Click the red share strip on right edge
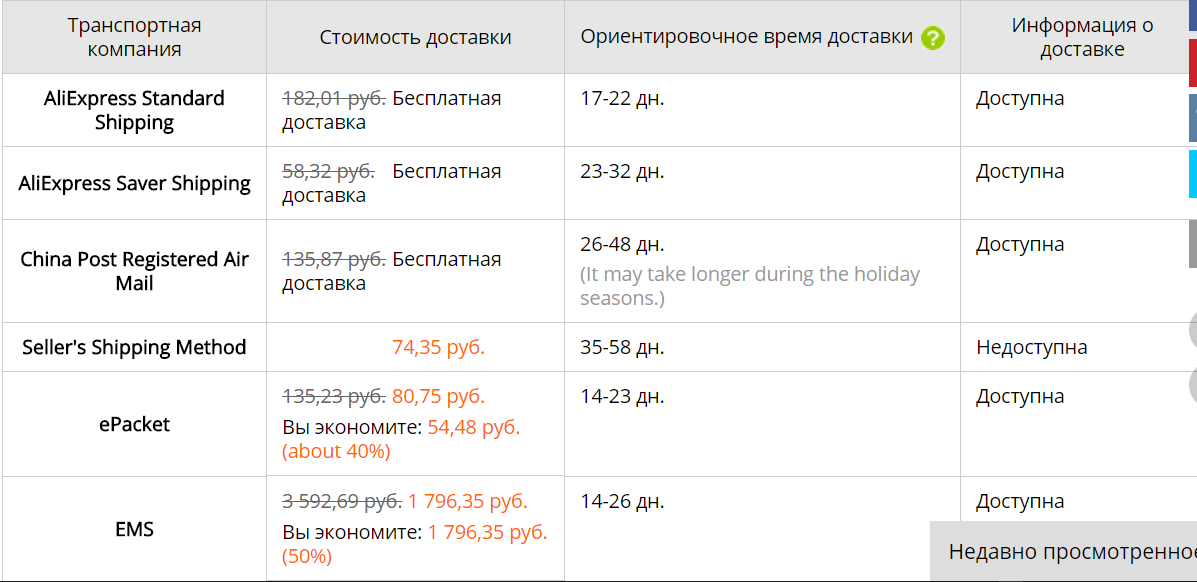Screen dimensions: 1197x582 tap(1192, 63)
